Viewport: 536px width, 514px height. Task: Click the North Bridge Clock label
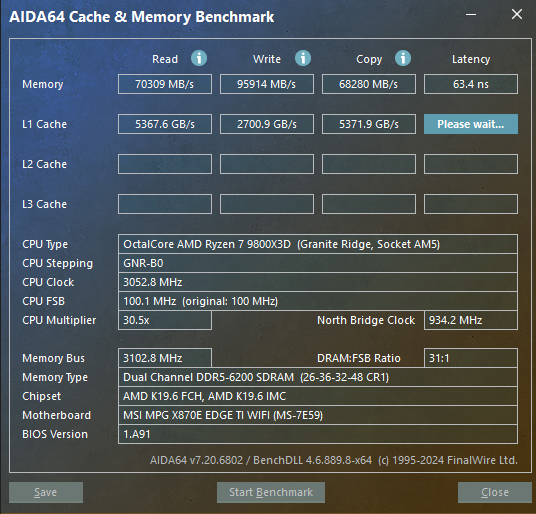pos(366,320)
